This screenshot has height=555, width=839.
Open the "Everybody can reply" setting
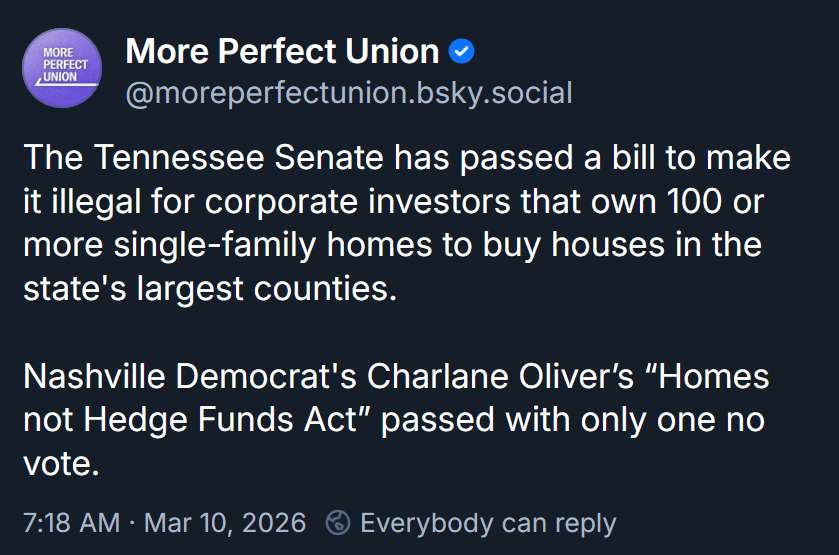click(488, 522)
